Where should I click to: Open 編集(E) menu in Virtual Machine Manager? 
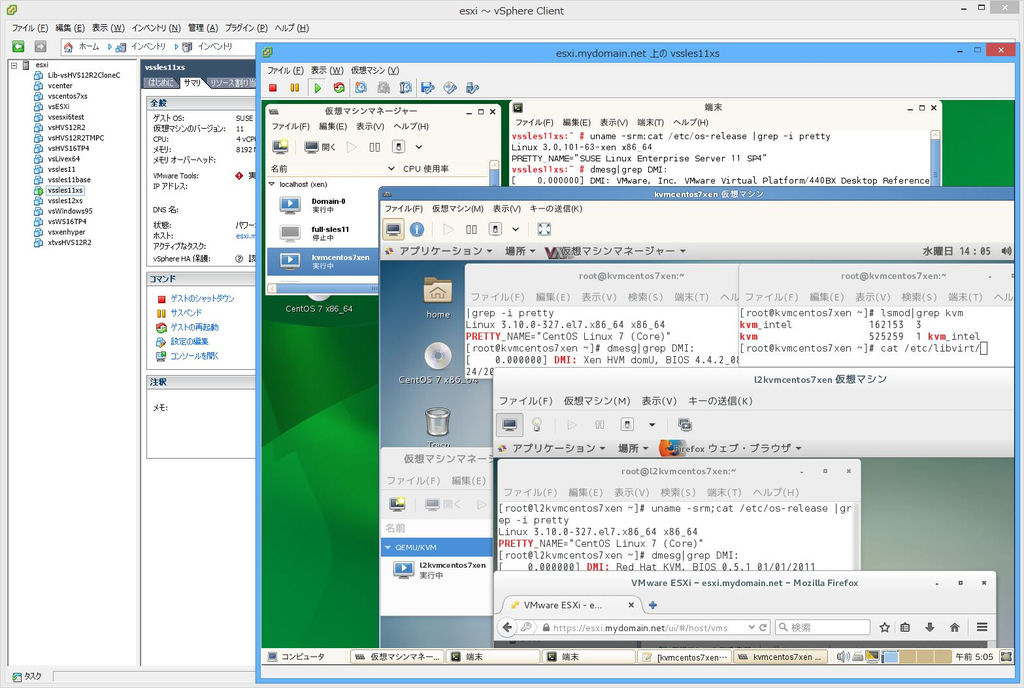click(333, 127)
